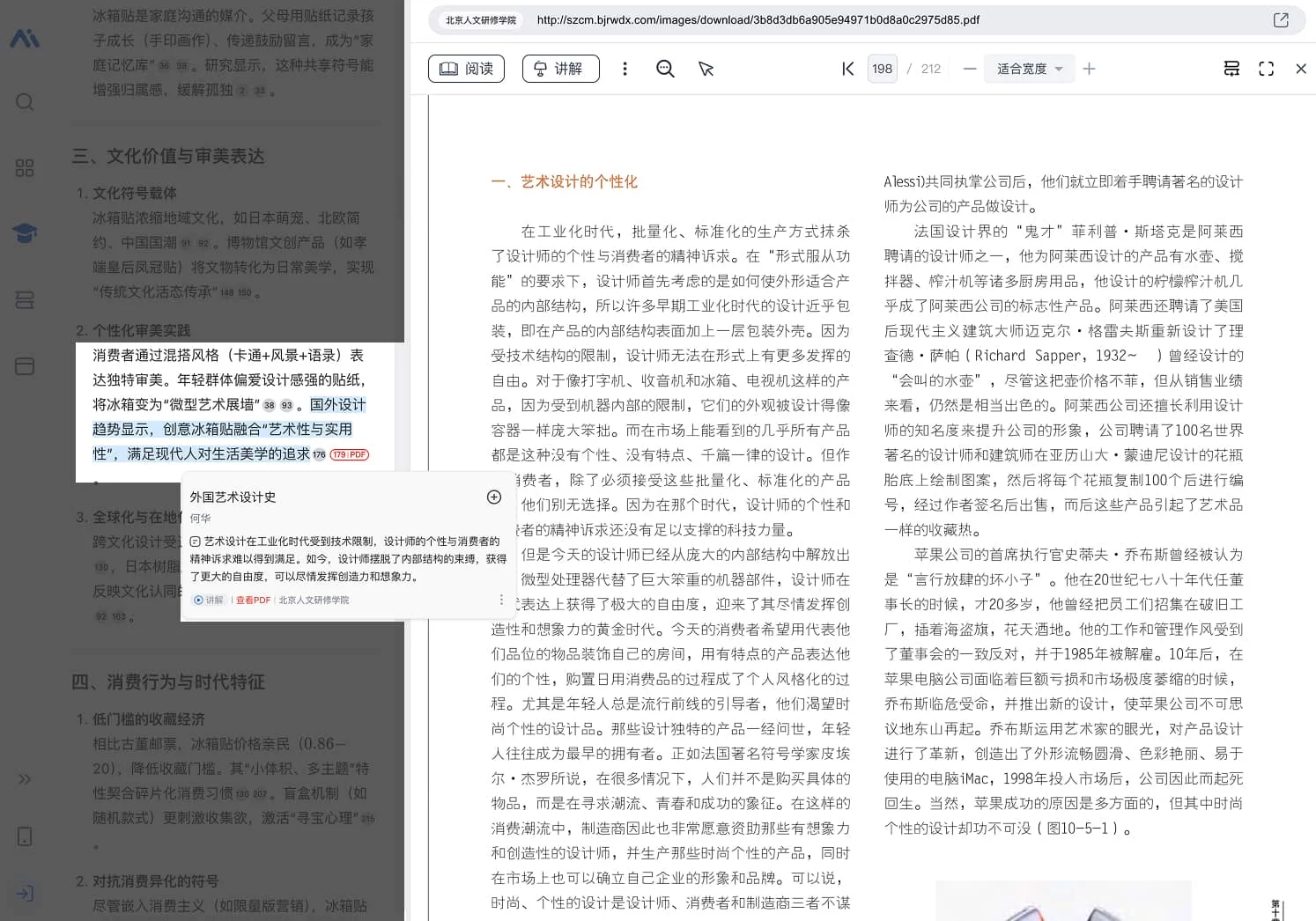This screenshot has height=921, width=1316.
Task: Select the pointer tool in the toolbar
Action: coord(706,68)
